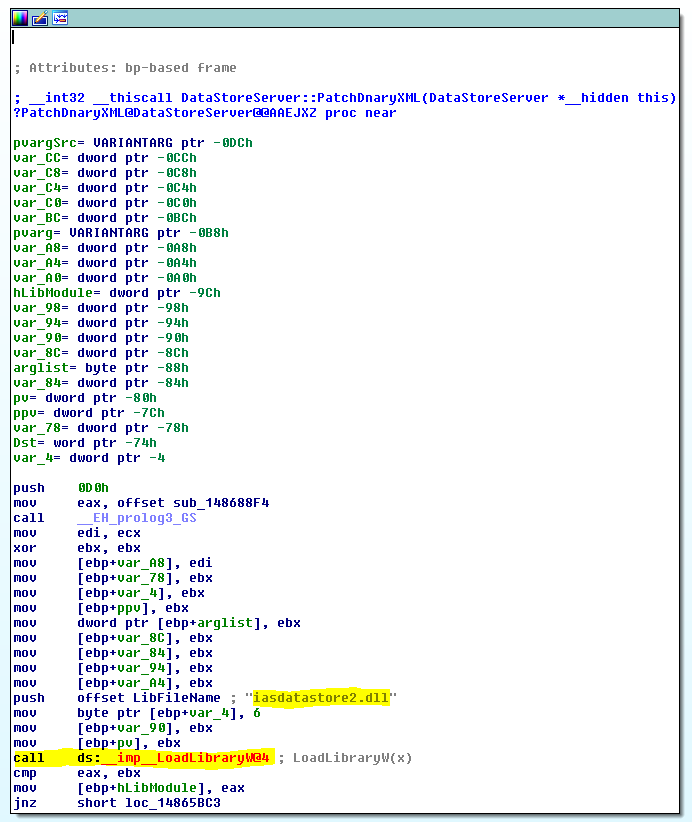
Task: Click the 'xor ebx, ebx' instruction
Action: pos(77,549)
